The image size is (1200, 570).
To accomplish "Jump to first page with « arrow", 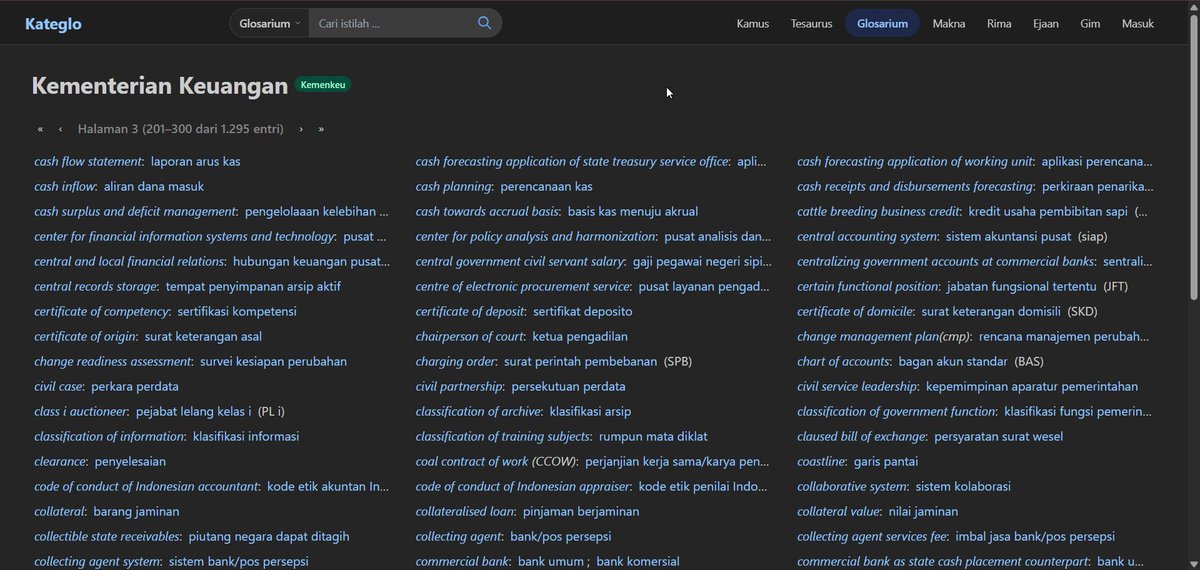I will [40, 129].
